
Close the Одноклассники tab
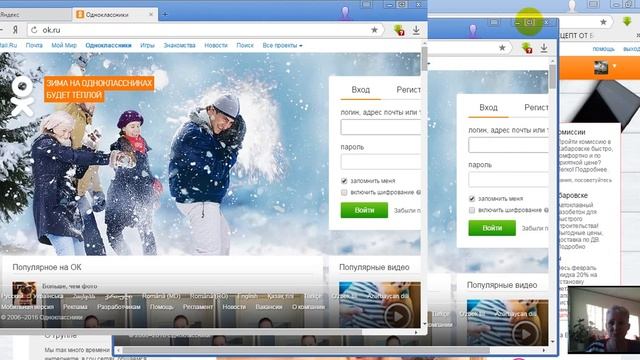click(x=151, y=14)
